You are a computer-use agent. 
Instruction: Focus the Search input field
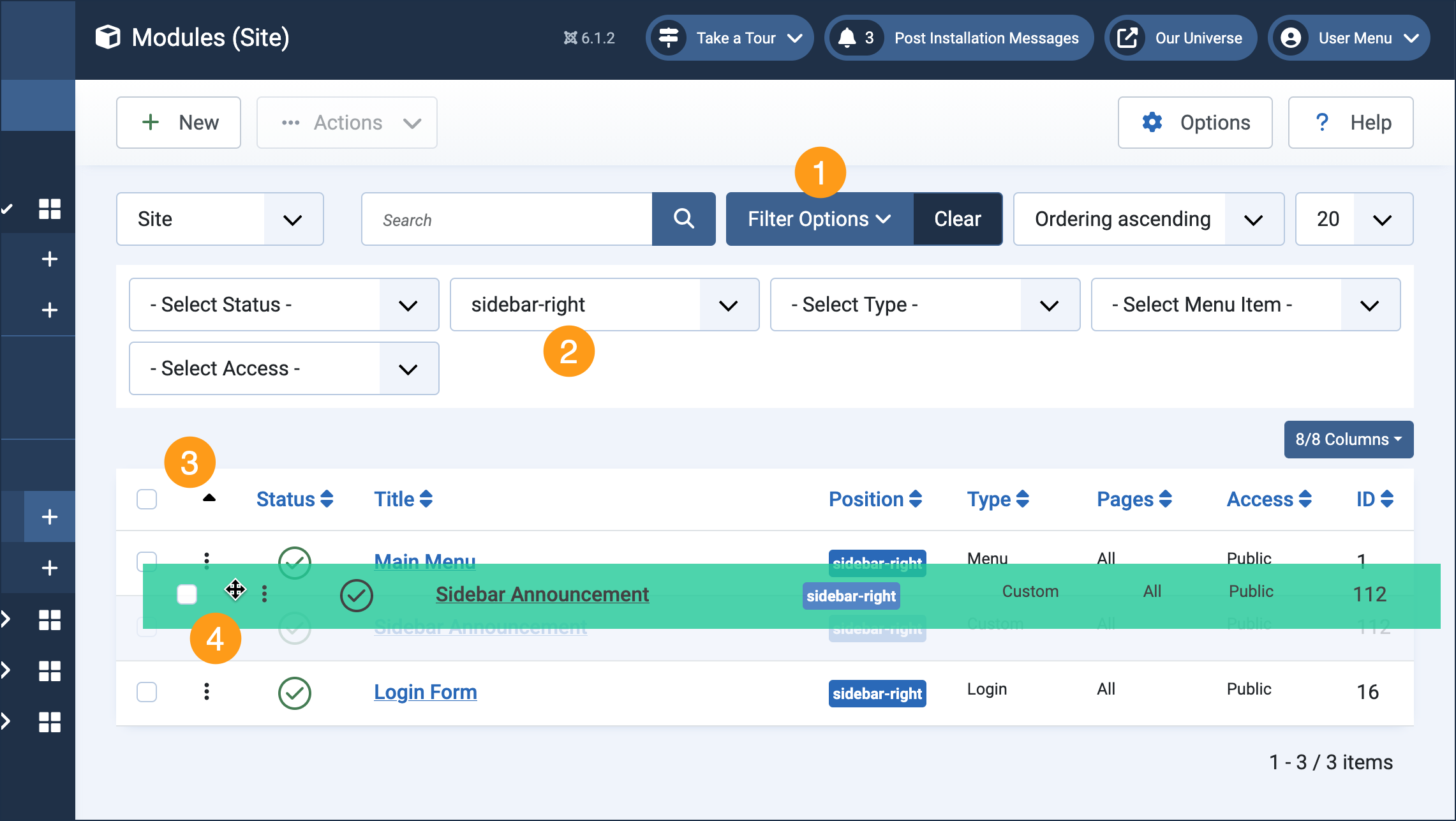(x=507, y=219)
